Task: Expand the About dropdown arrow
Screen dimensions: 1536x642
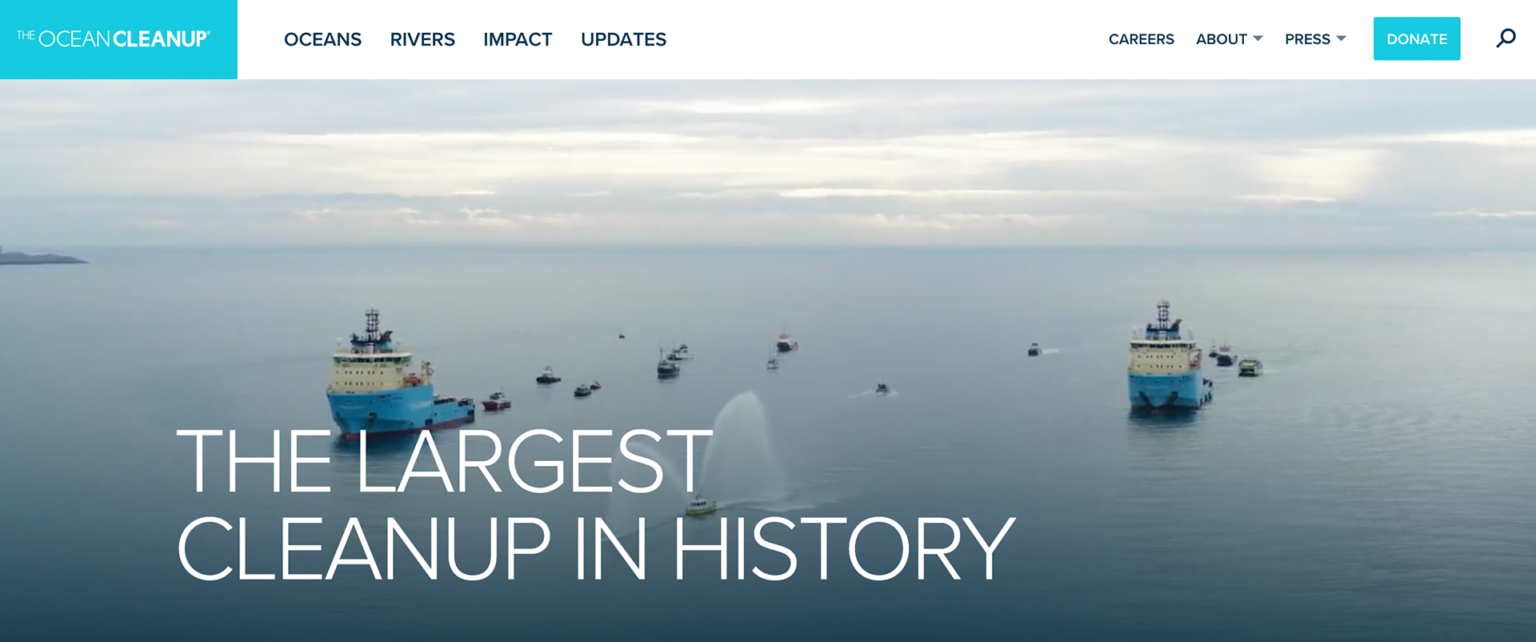Action: [1258, 39]
